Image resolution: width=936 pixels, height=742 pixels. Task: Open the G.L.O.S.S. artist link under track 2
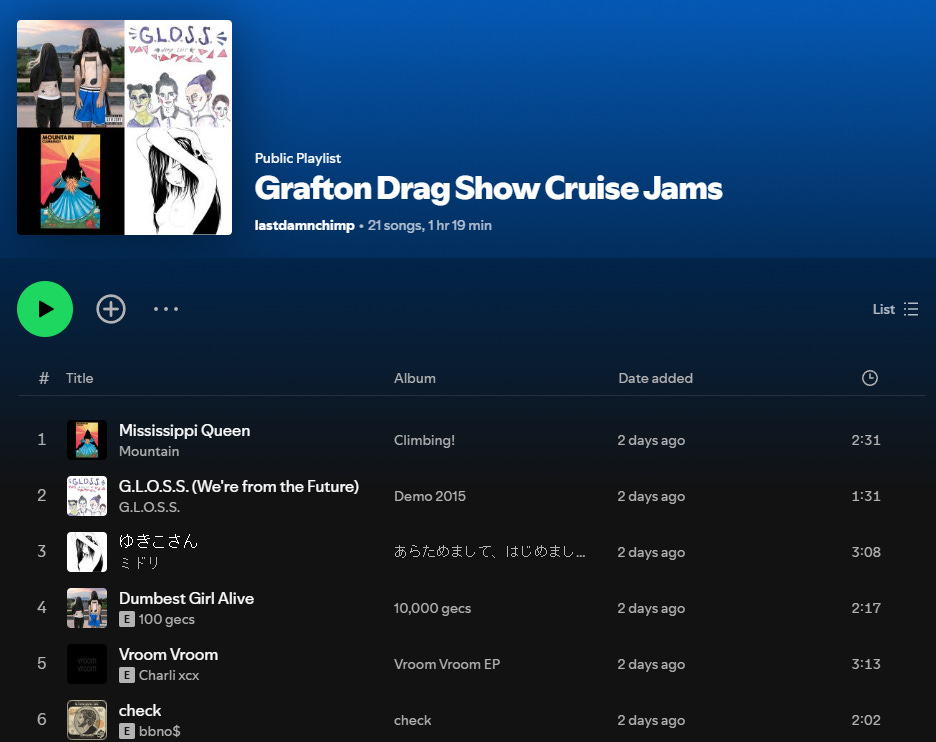149,507
